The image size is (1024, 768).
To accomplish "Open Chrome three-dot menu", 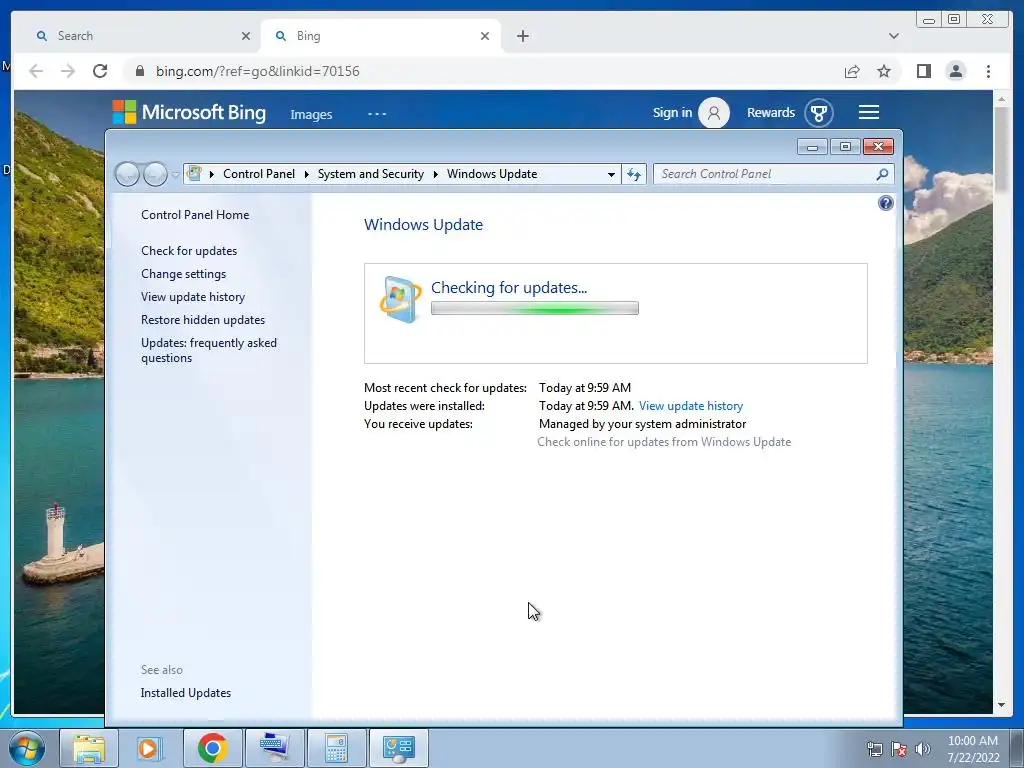I will pyautogui.click(x=988, y=71).
